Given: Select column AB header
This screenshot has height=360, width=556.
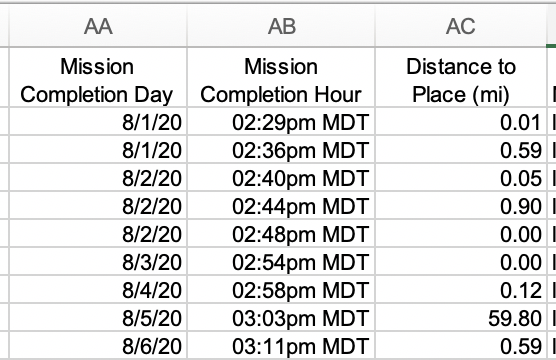Looking at the screenshot, I should [281, 26].
